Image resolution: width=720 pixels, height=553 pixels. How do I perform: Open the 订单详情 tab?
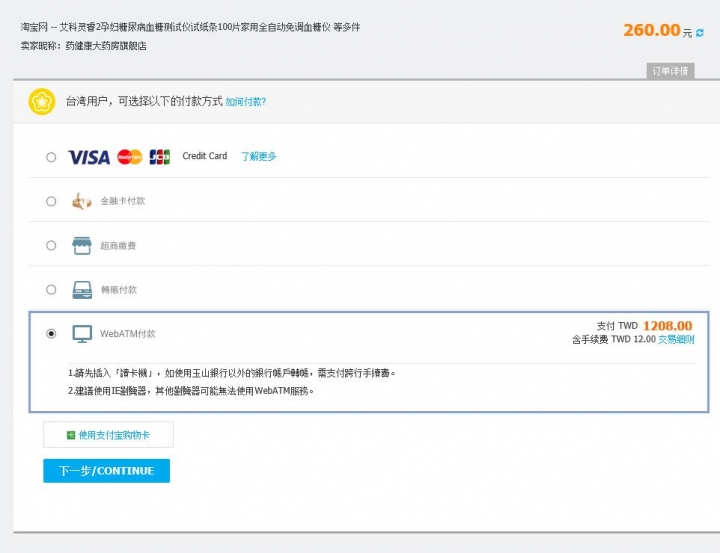coord(670,71)
